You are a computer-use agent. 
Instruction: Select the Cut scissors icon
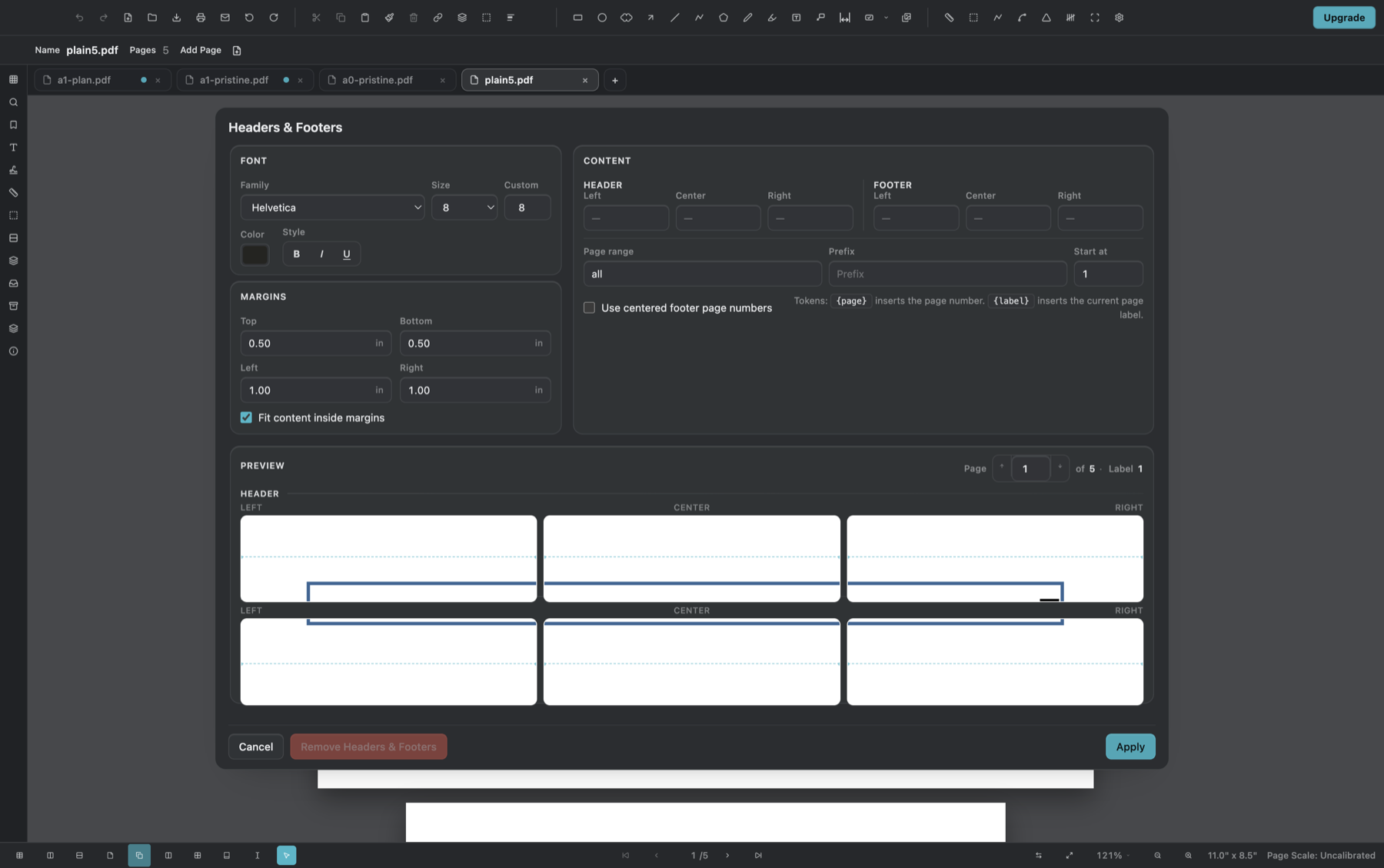click(316, 18)
